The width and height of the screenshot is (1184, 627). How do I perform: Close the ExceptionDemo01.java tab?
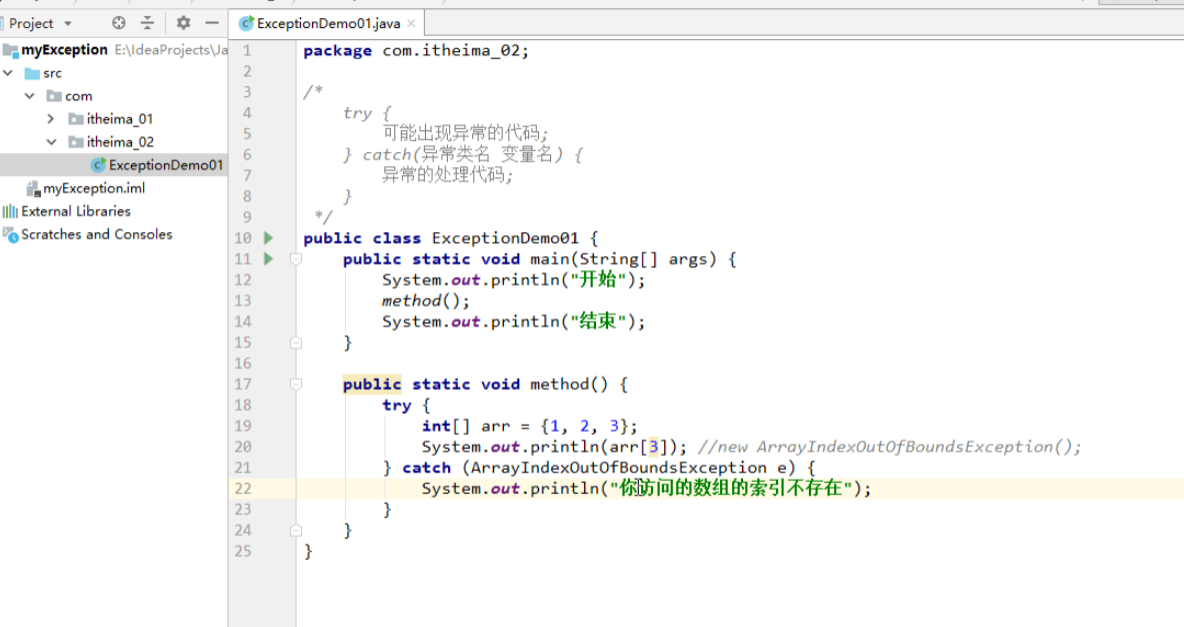tap(412, 23)
